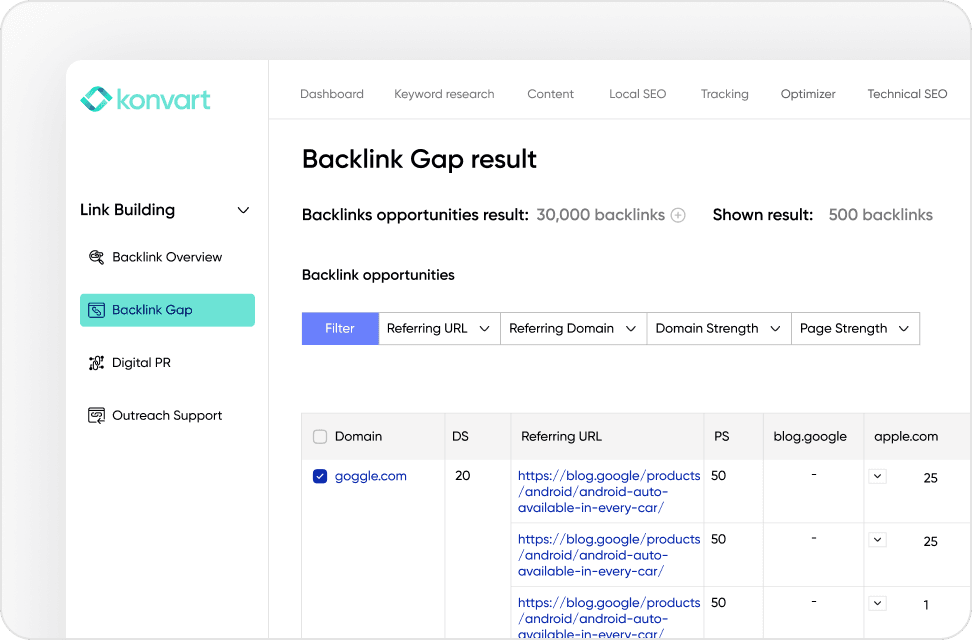Switch to the Keyword research tab
The width and height of the screenshot is (972, 640).
444,94
